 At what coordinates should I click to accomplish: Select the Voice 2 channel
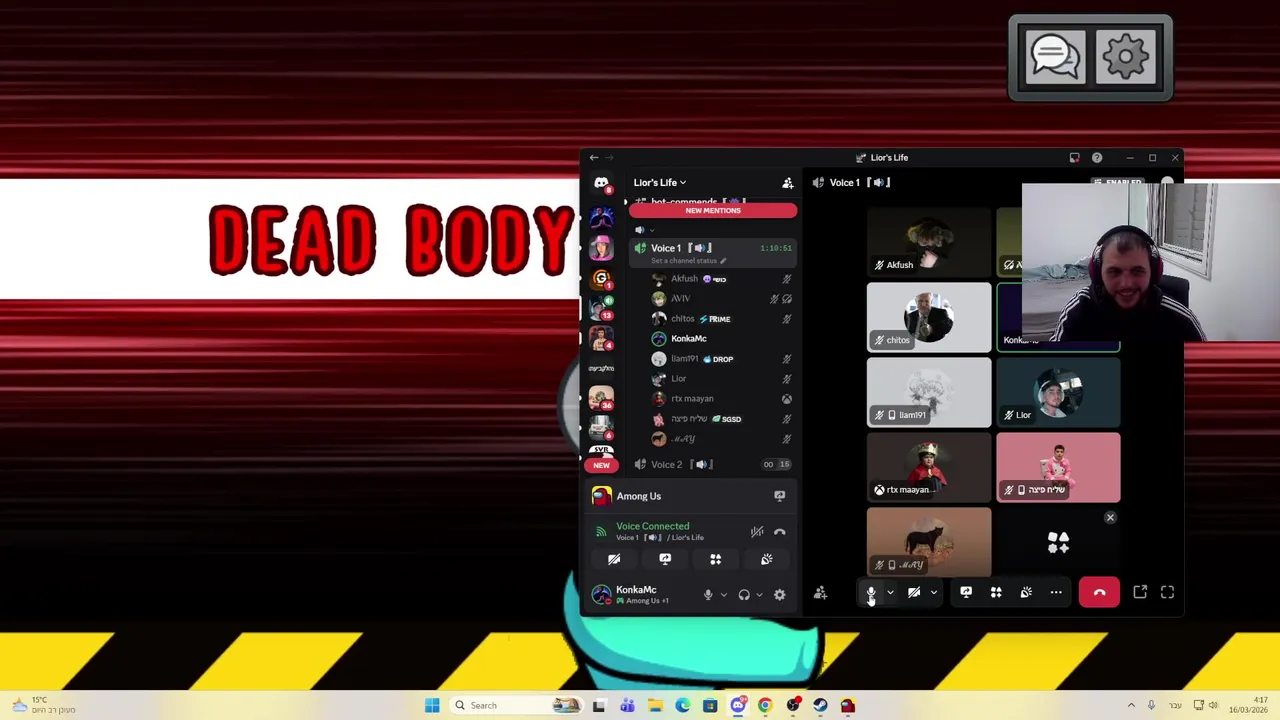712,464
